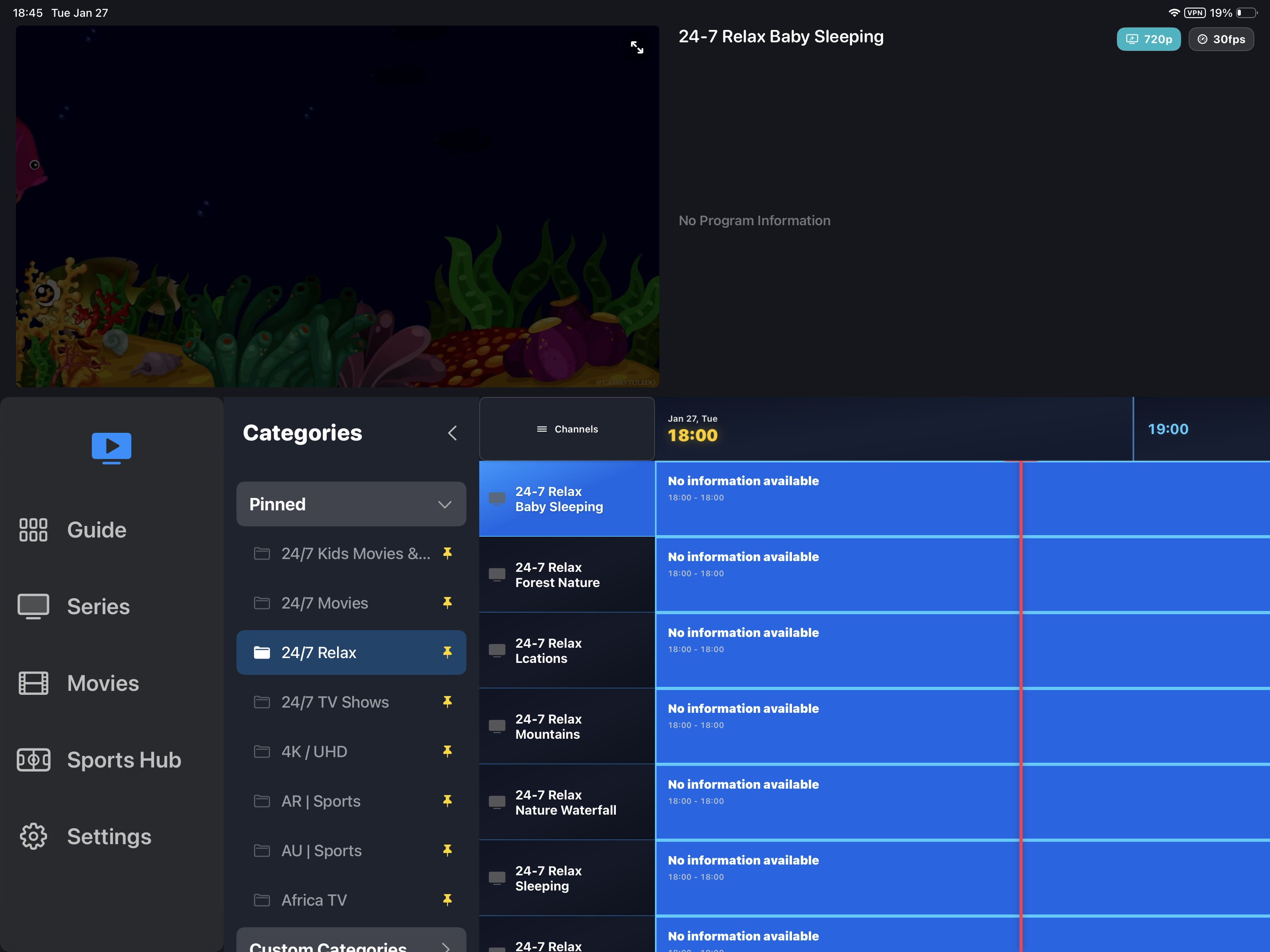
Task: Open the AU | Sports category
Action: tap(321, 850)
